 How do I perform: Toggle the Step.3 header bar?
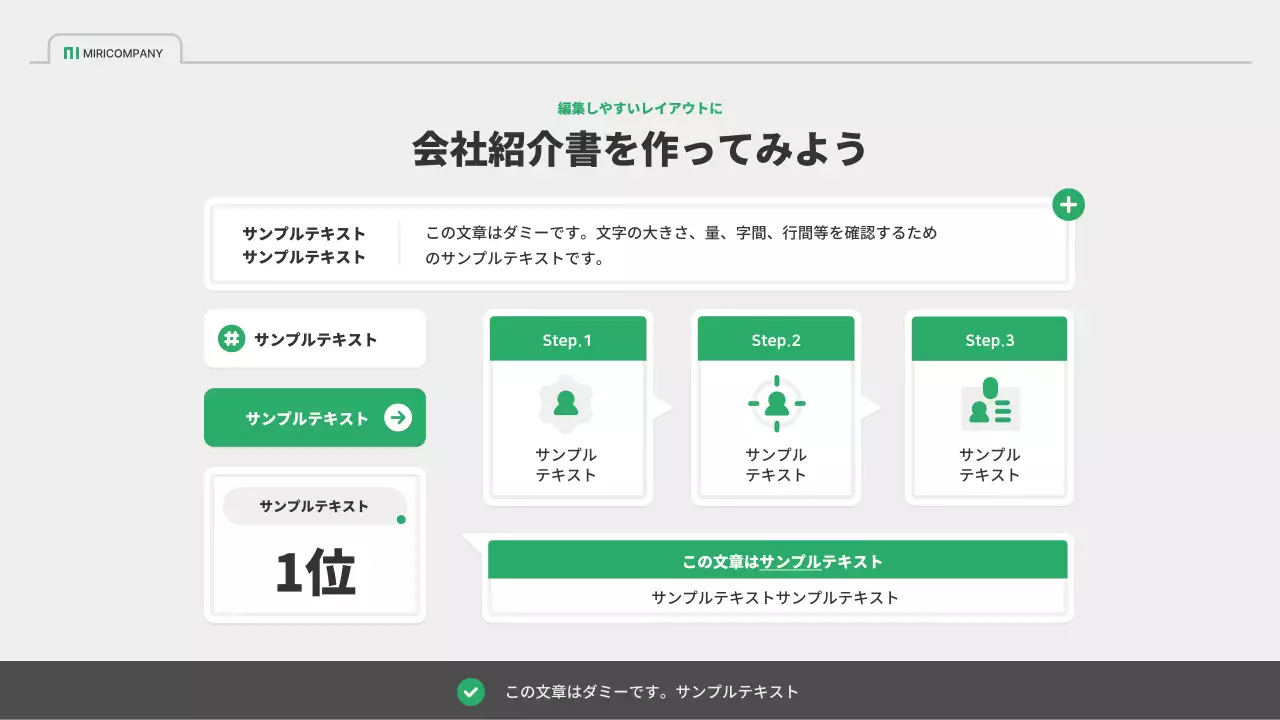988,338
